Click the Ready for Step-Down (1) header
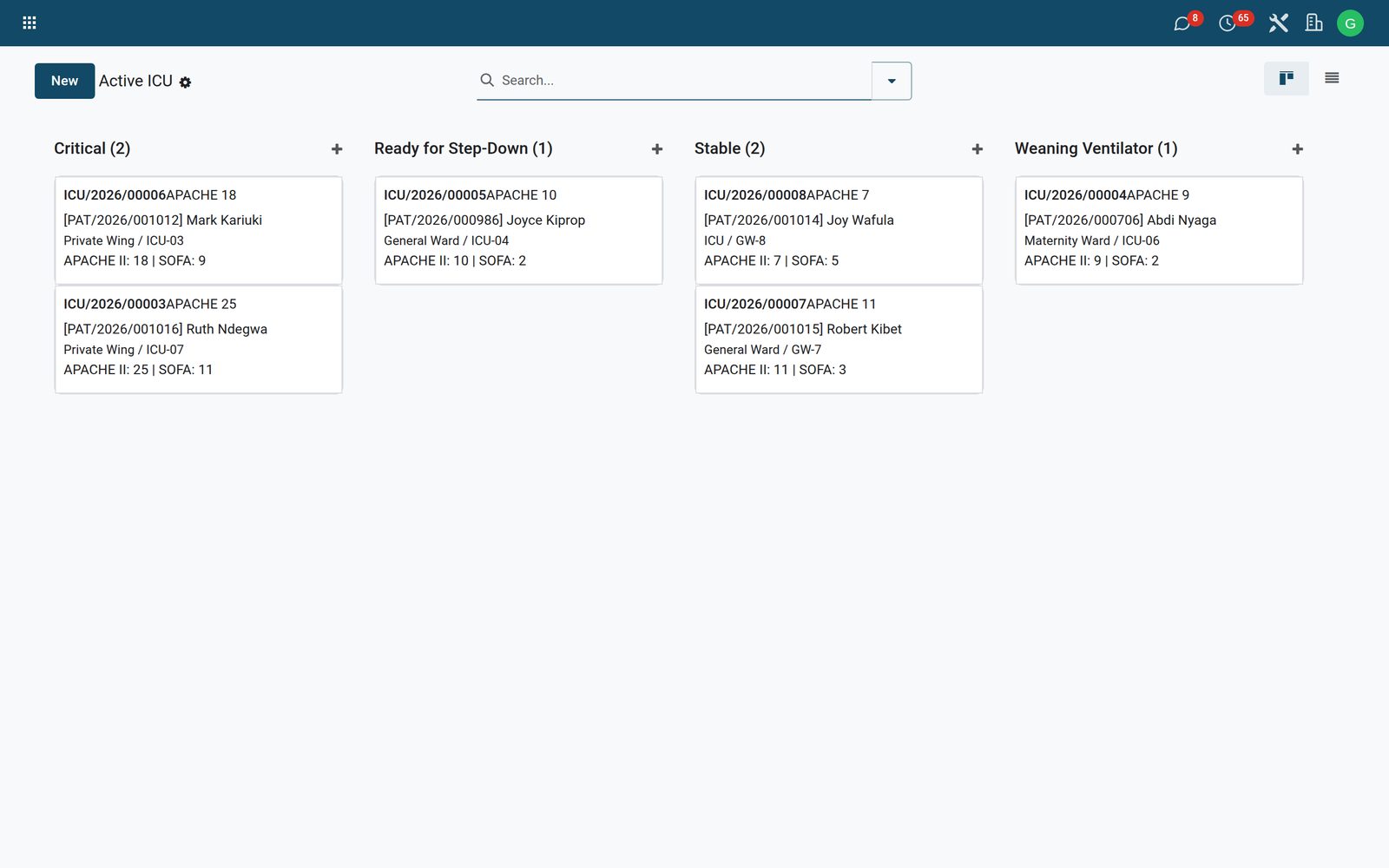 pyautogui.click(x=463, y=148)
